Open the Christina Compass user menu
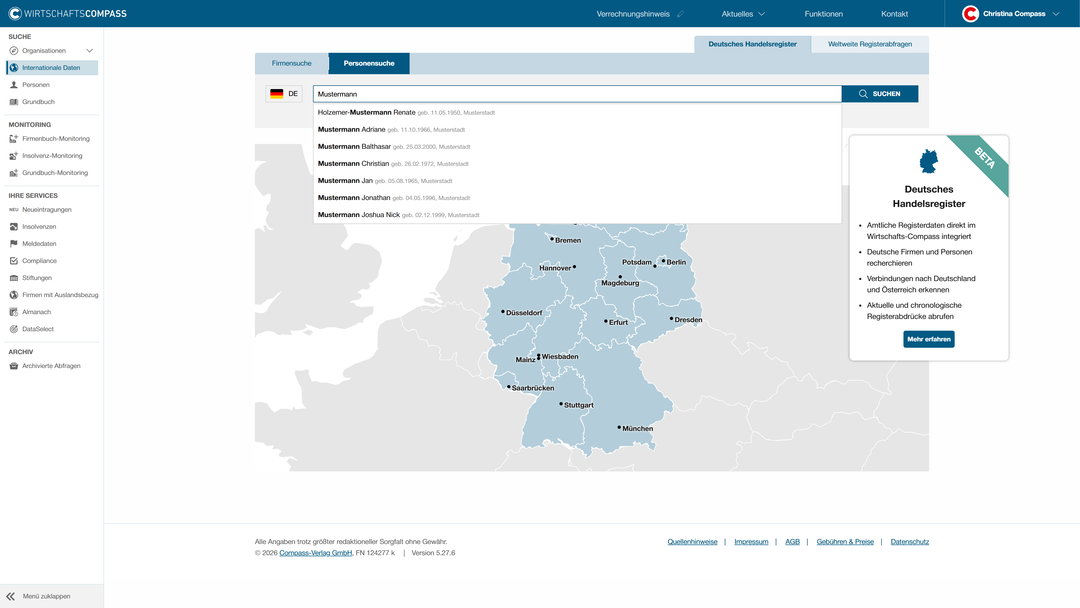The width and height of the screenshot is (1080, 608). pos(1011,14)
